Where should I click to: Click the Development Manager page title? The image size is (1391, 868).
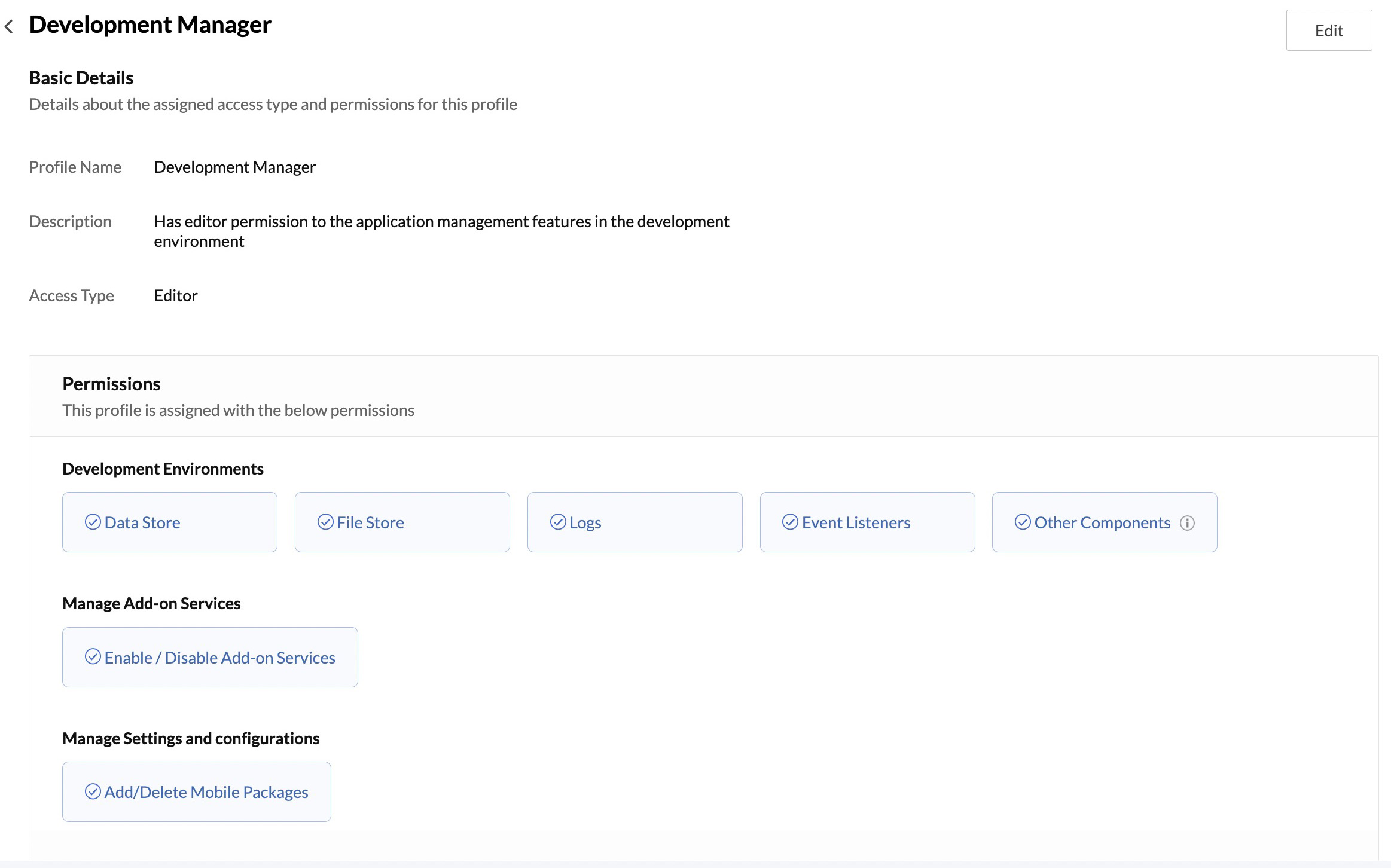[150, 25]
